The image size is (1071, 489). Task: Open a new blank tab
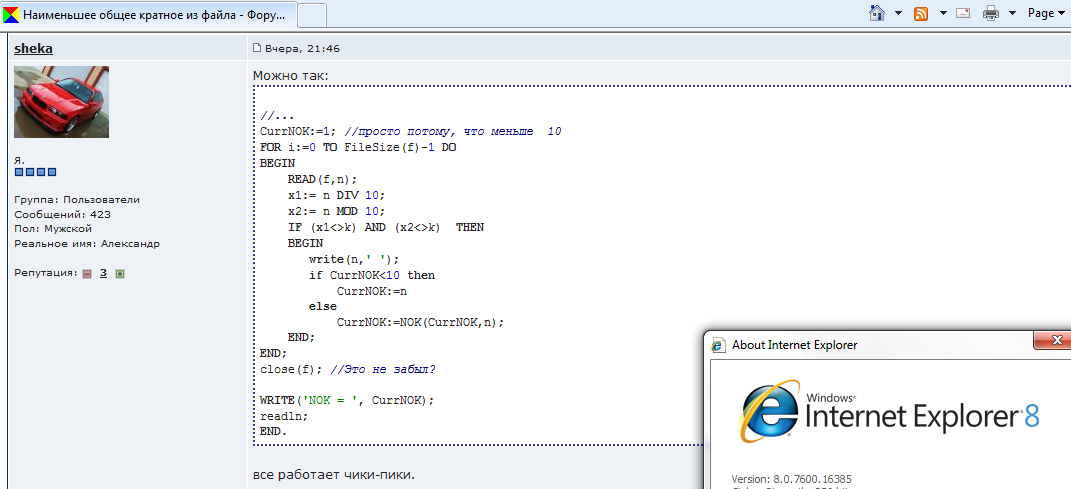click(312, 15)
